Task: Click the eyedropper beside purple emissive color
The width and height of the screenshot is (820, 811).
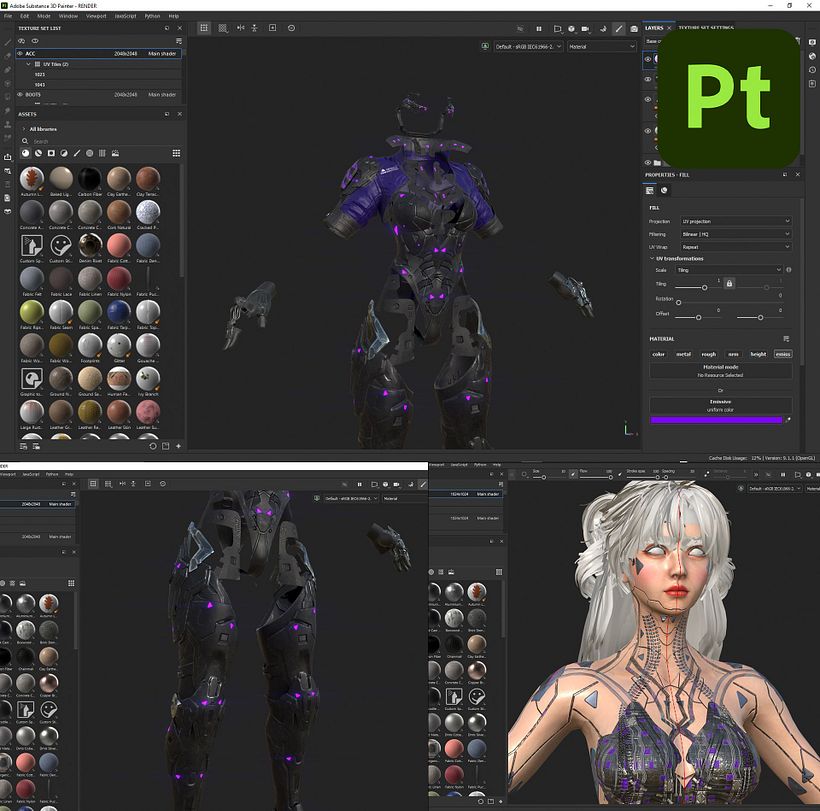Action: click(788, 420)
